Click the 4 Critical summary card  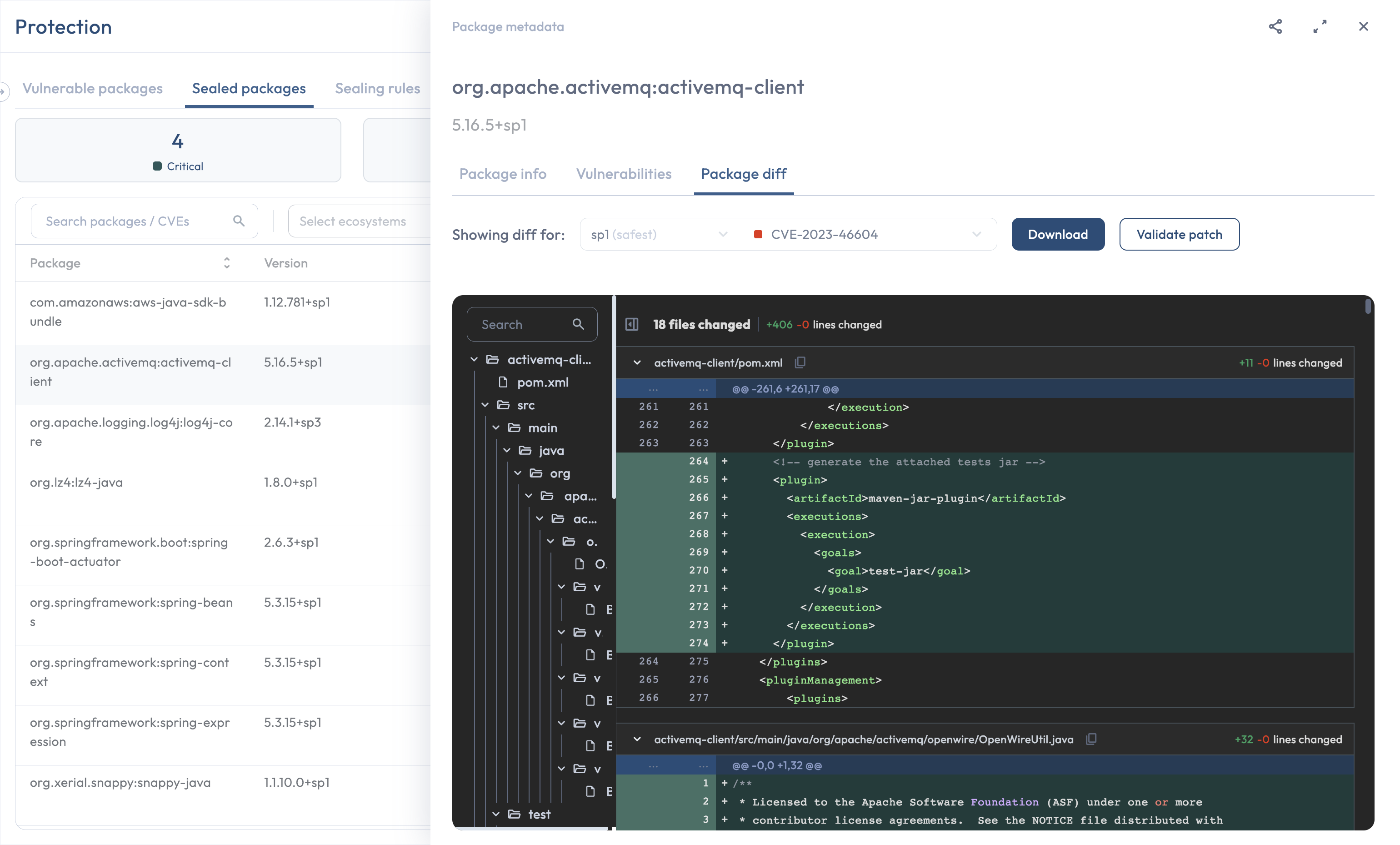(x=178, y=150)
